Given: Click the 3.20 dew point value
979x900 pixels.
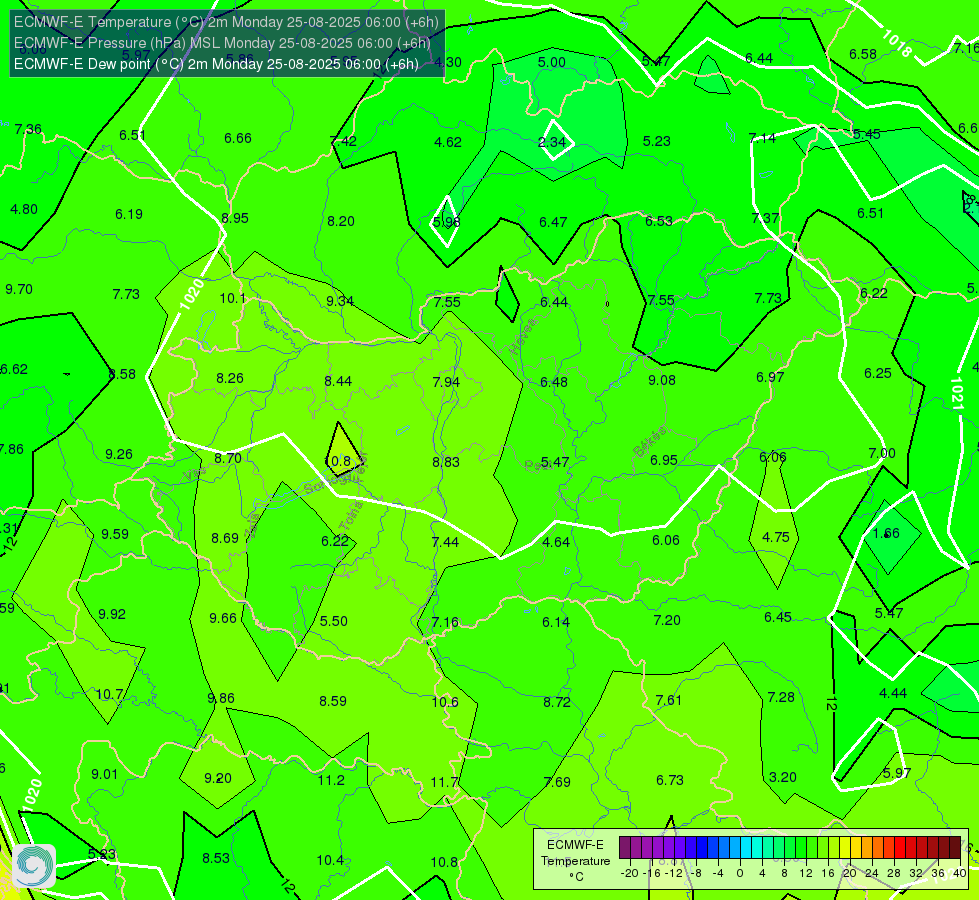Looking at the screenshot, I should (782, 777).
